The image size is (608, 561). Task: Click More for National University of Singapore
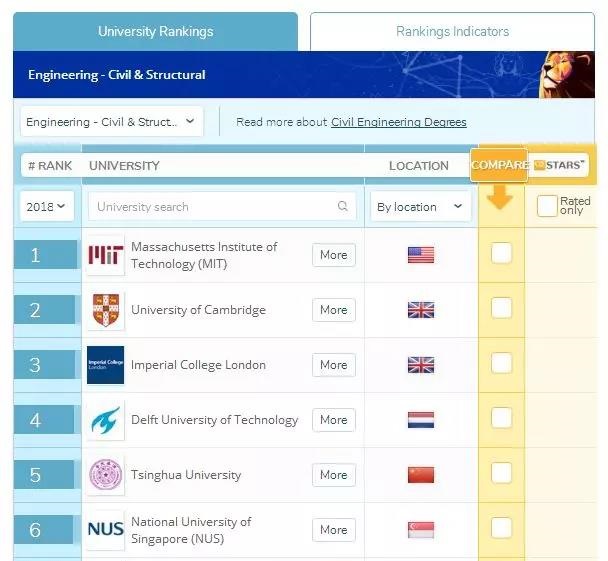(334, 530)
